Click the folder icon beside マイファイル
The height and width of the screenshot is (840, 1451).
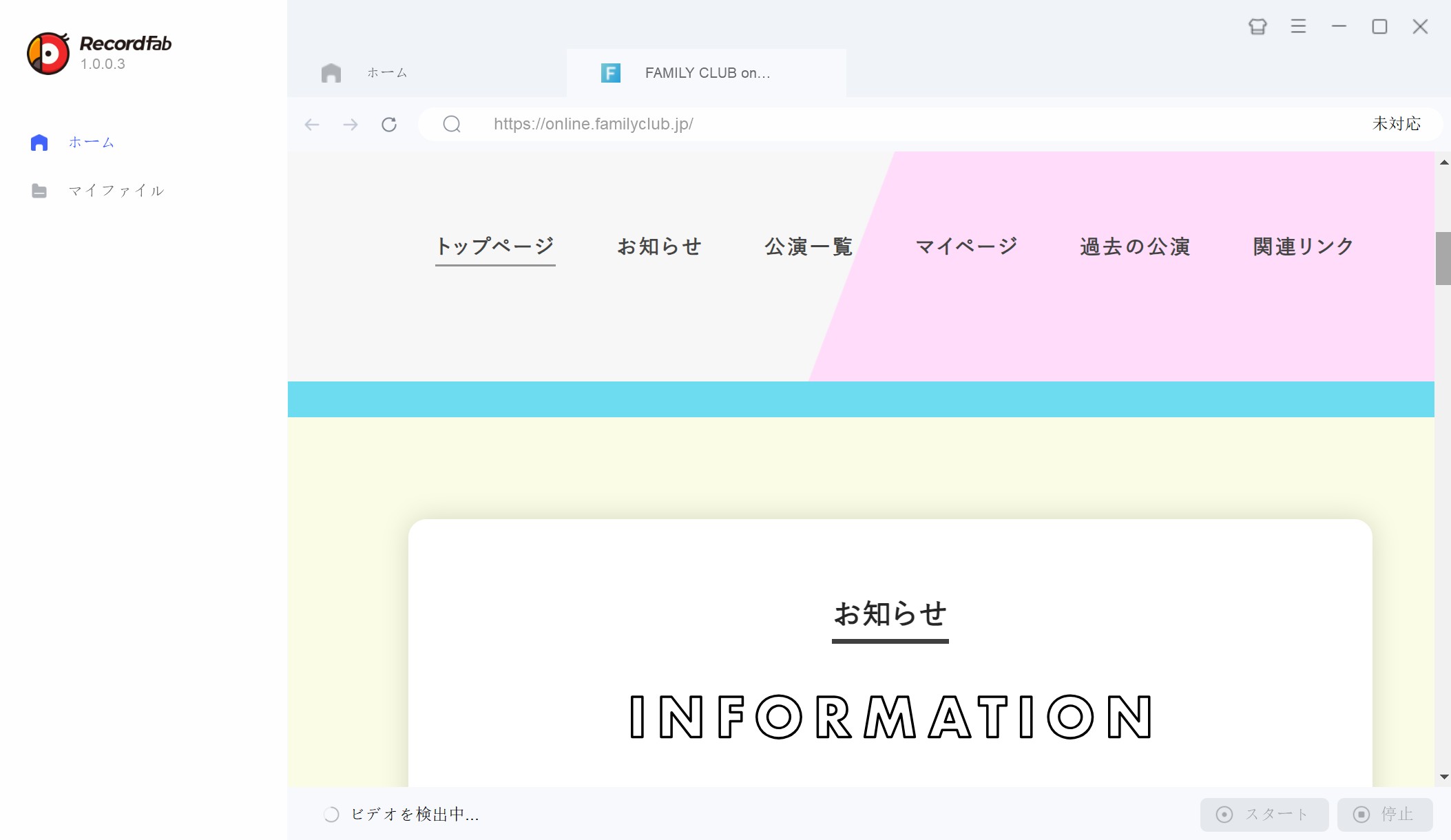[x=39, y=191]
